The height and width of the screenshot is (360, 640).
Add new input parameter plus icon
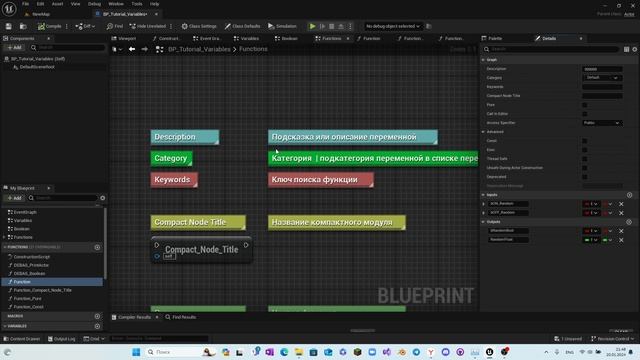(x=629, y=195)
